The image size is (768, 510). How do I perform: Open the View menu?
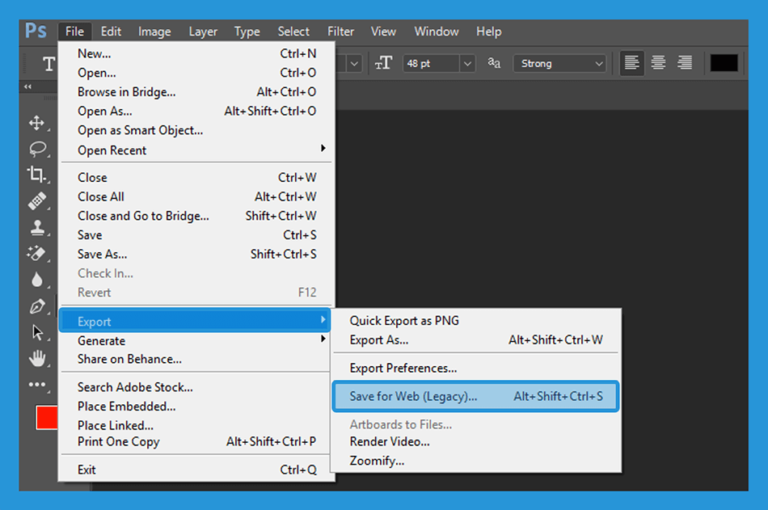(383, 32)
